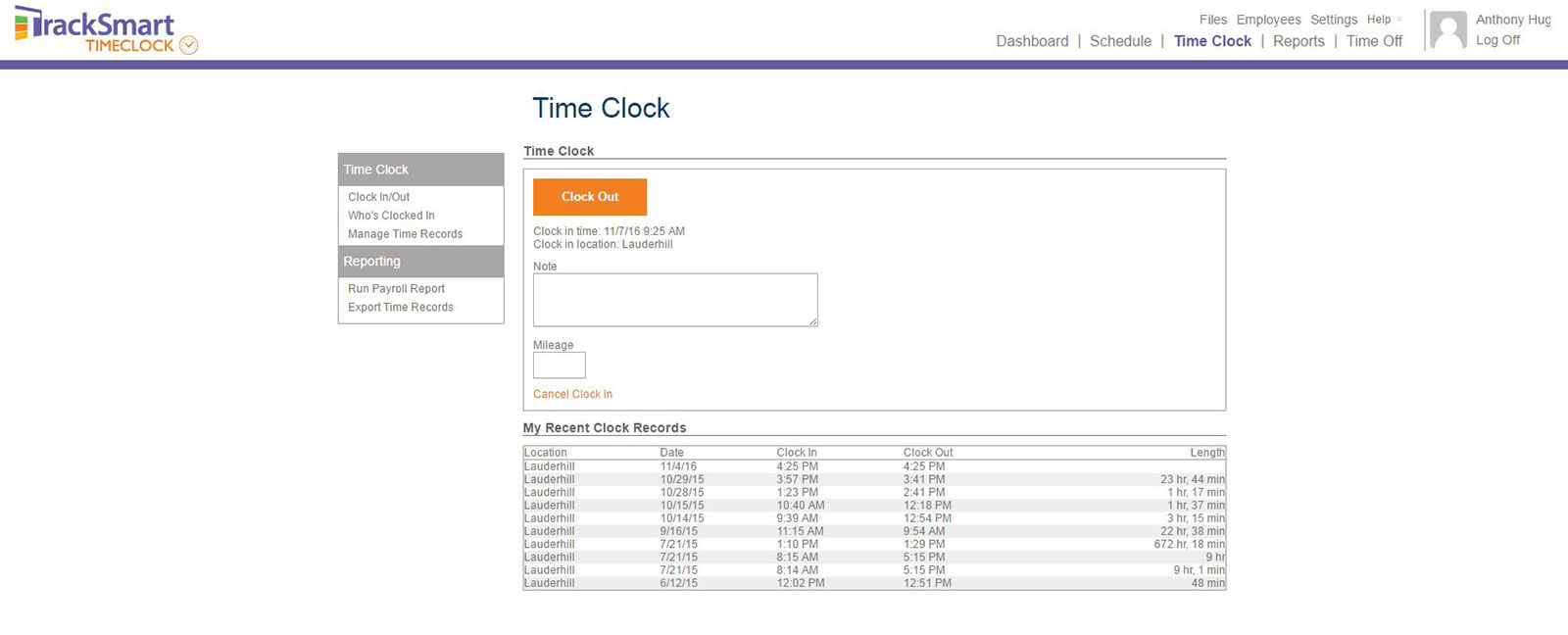Click the Cancel Clock In link
The width and height of the screenshot is (1568, 635).
coord(572,394)
